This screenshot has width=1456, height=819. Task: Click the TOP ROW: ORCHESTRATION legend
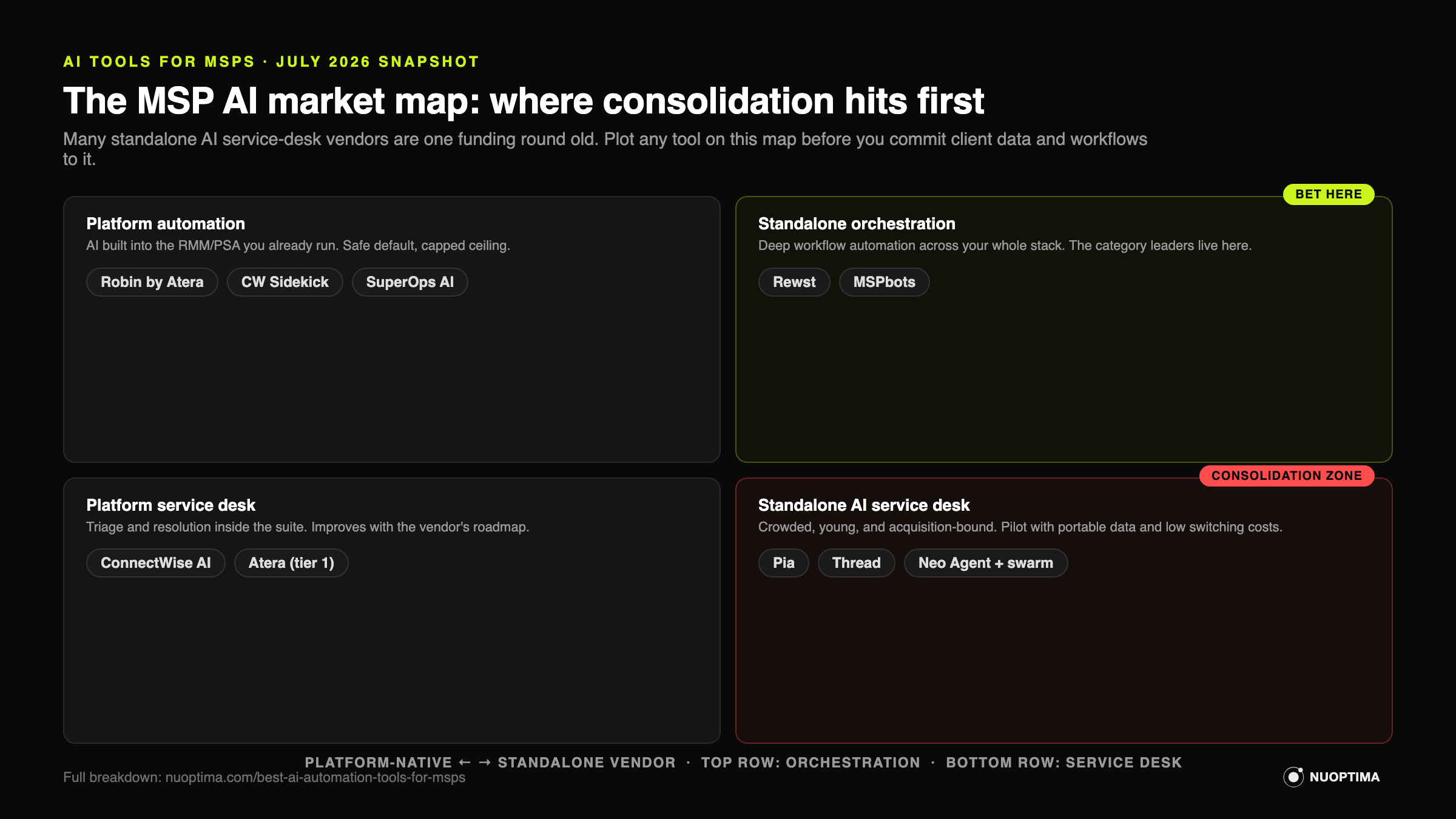pos(811,763)
